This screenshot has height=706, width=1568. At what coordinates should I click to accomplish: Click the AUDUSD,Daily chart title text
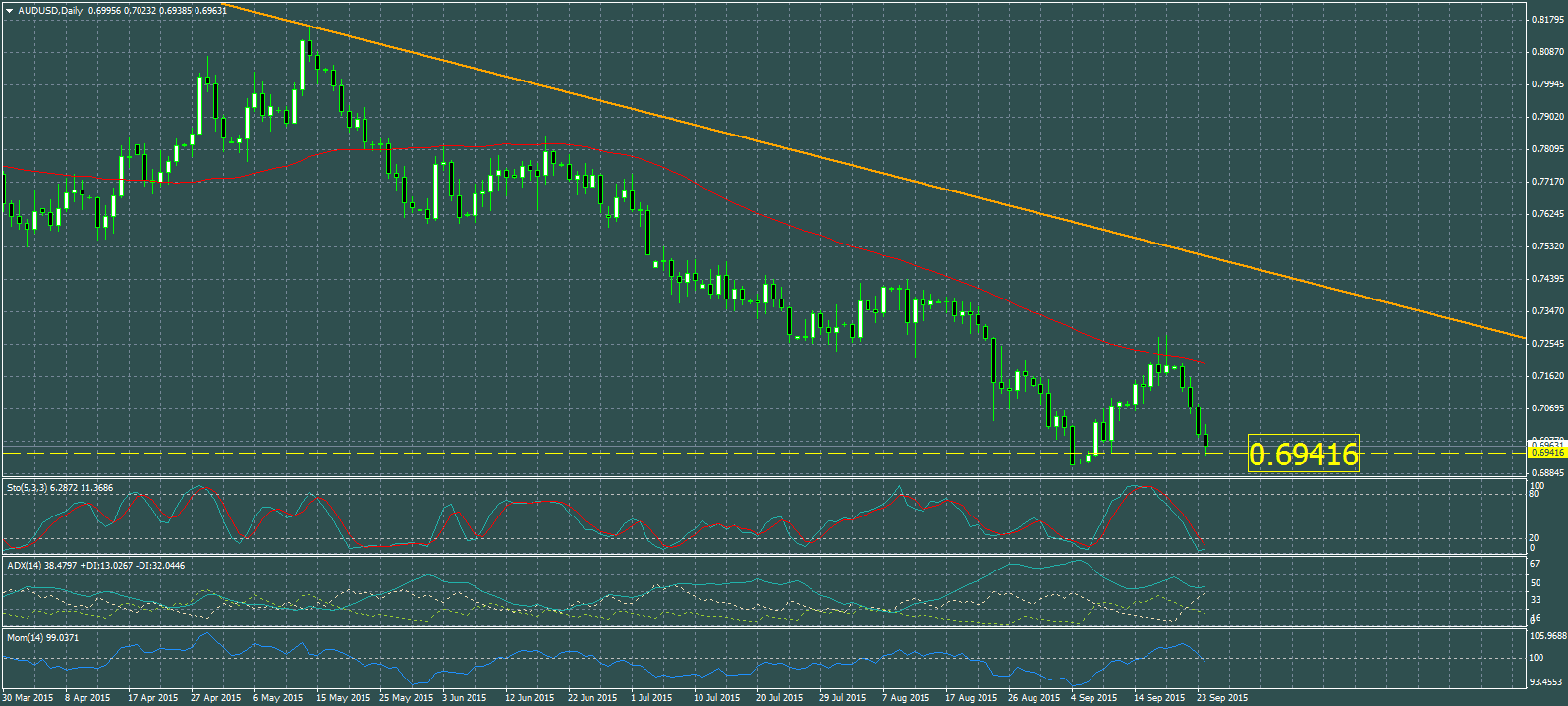(50, 11)
